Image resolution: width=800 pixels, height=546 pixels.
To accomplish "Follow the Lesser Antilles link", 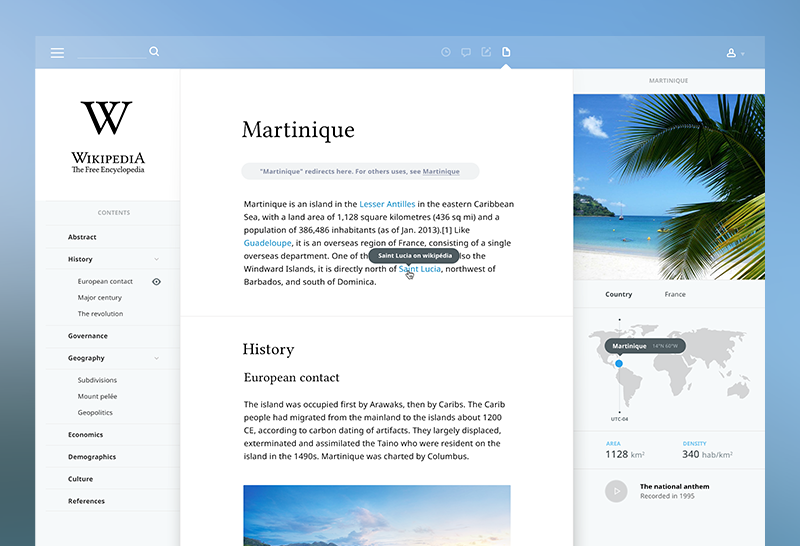I will point(387,204).
